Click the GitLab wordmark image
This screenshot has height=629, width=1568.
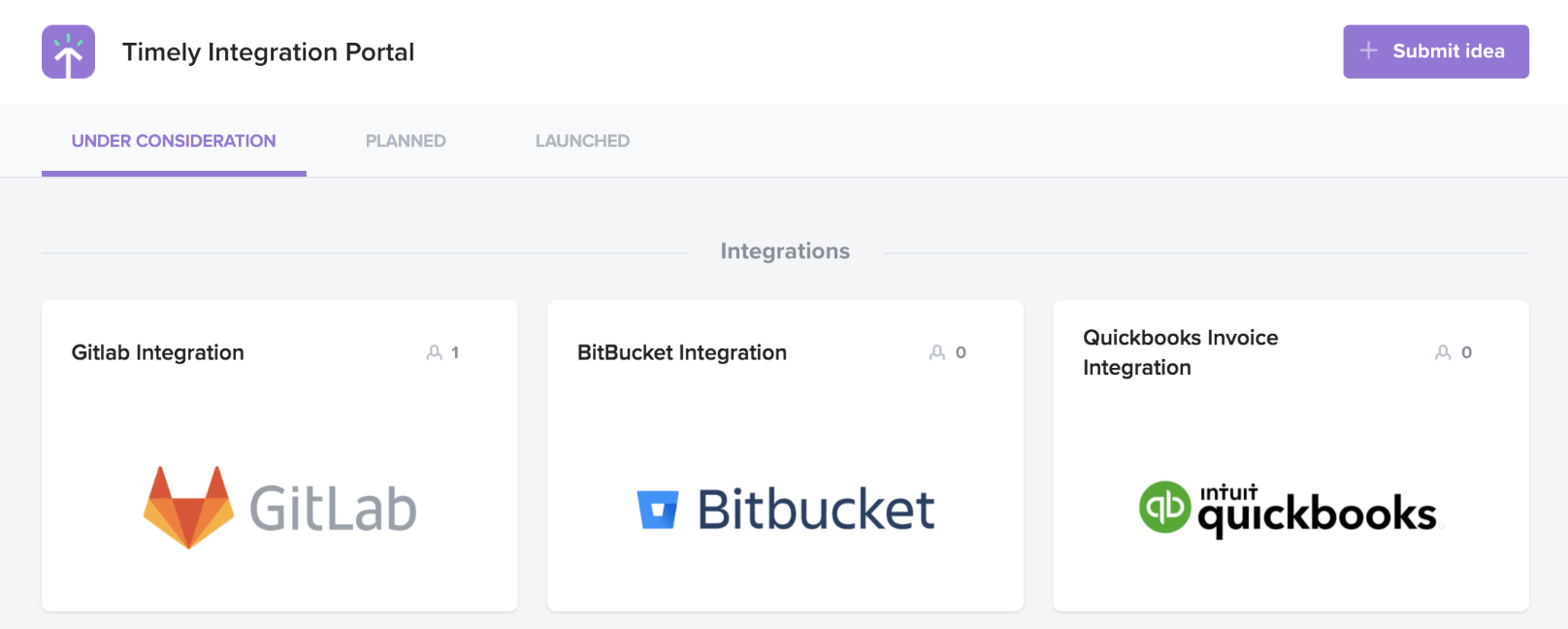[x=333, y=509]
